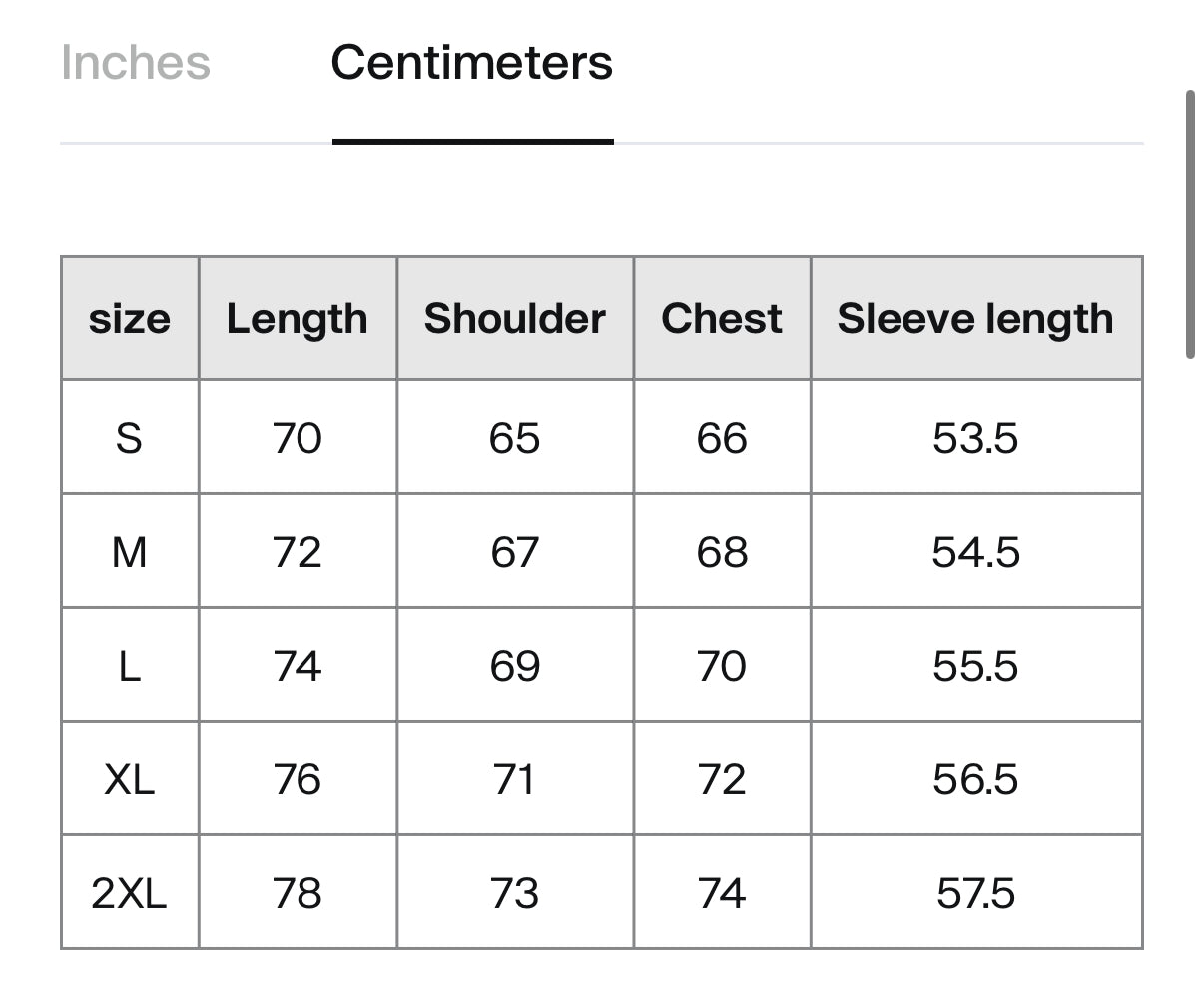Click the Chest column header
Screen dimensions: 1204x993
click(722, 318)
